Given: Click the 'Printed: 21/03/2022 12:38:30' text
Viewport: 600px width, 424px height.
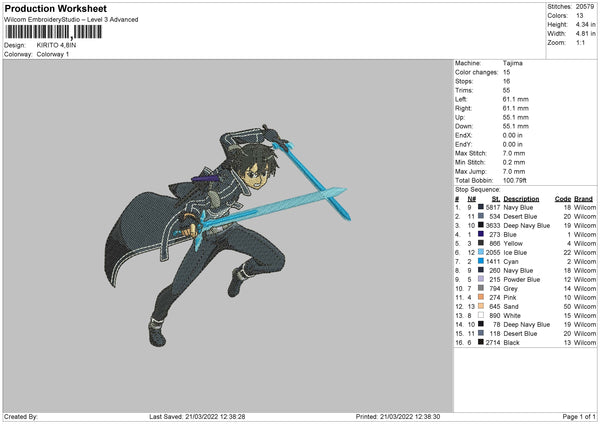Looking at the screenshot, I should point(398,416).
